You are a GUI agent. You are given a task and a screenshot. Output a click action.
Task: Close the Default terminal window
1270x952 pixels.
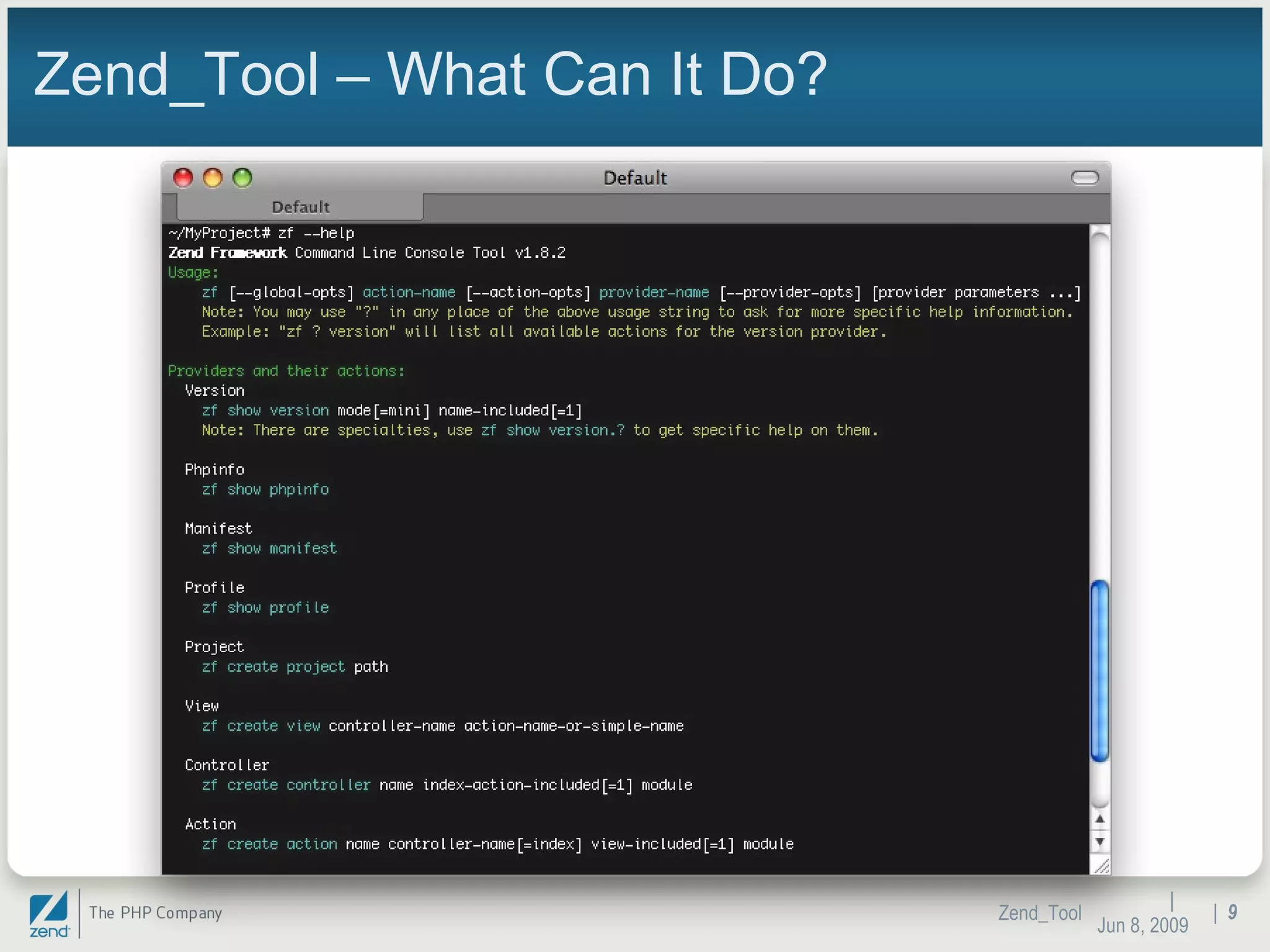tap(183, 178)
